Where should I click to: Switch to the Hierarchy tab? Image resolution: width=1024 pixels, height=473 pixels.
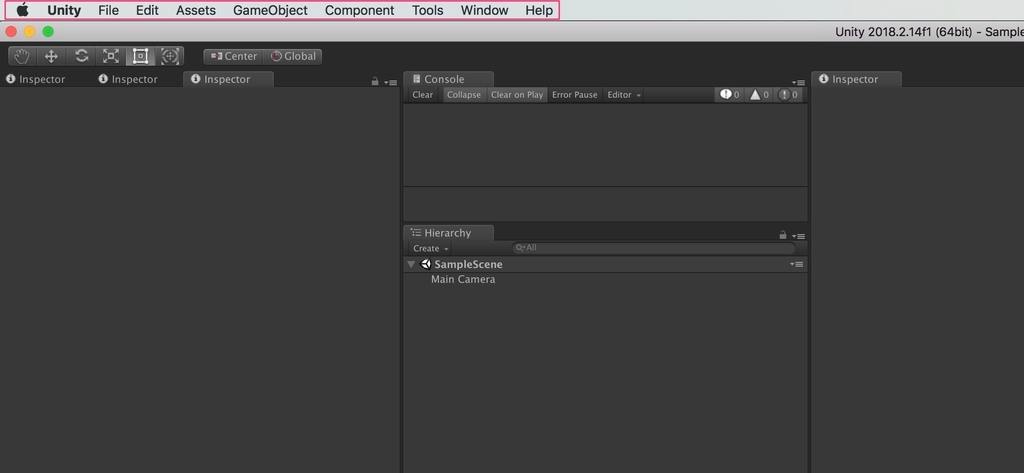click(448, 233)
